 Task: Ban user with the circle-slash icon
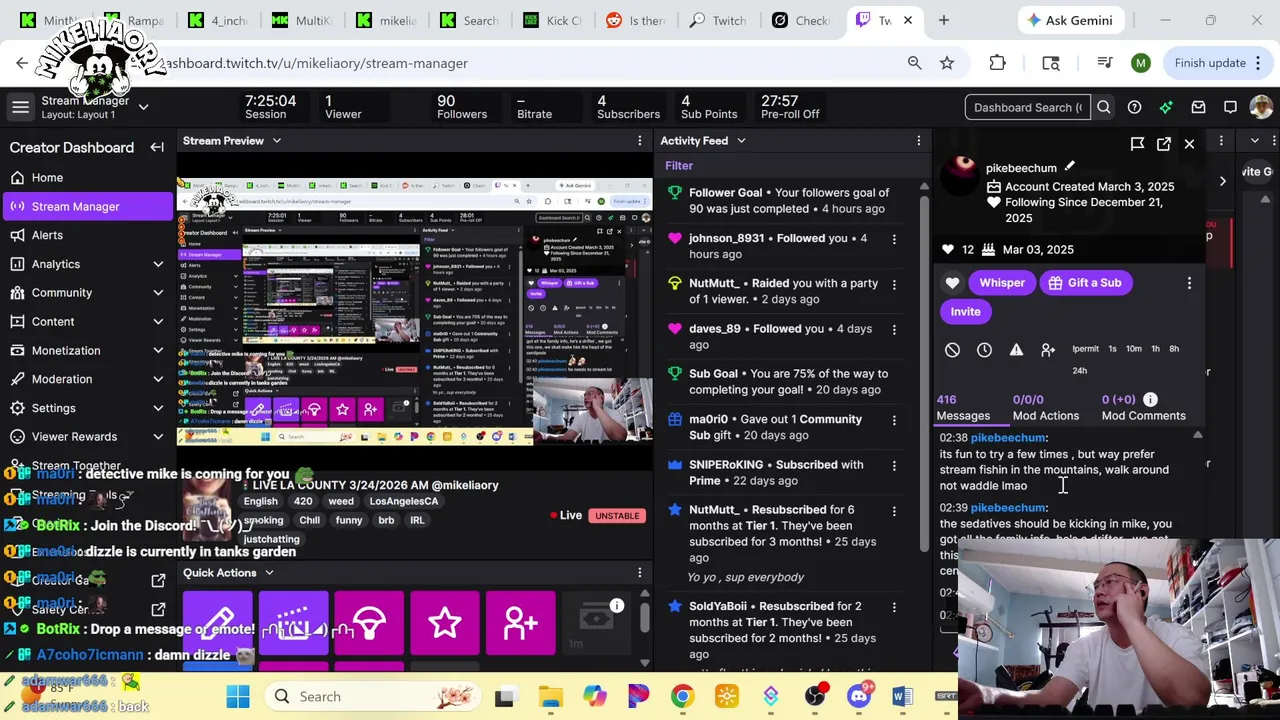(952, 350)
